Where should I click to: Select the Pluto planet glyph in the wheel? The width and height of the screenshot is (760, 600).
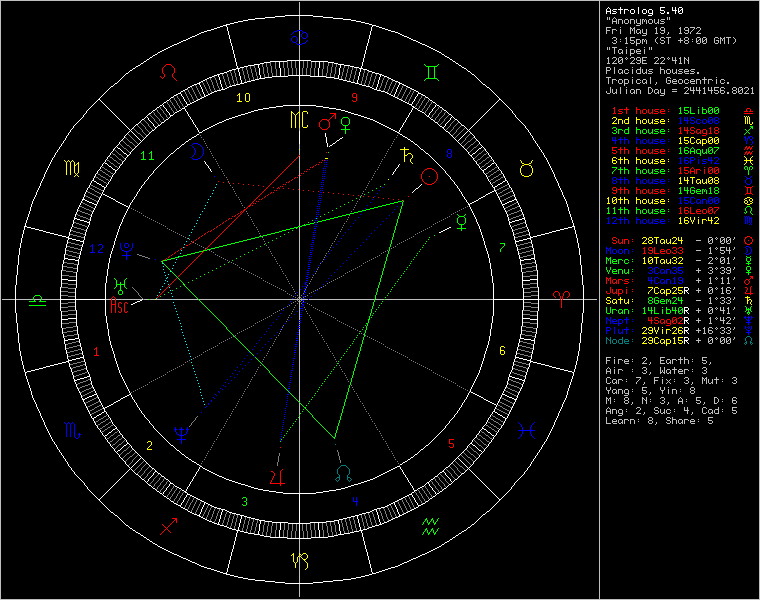click(x=127, y=251)
